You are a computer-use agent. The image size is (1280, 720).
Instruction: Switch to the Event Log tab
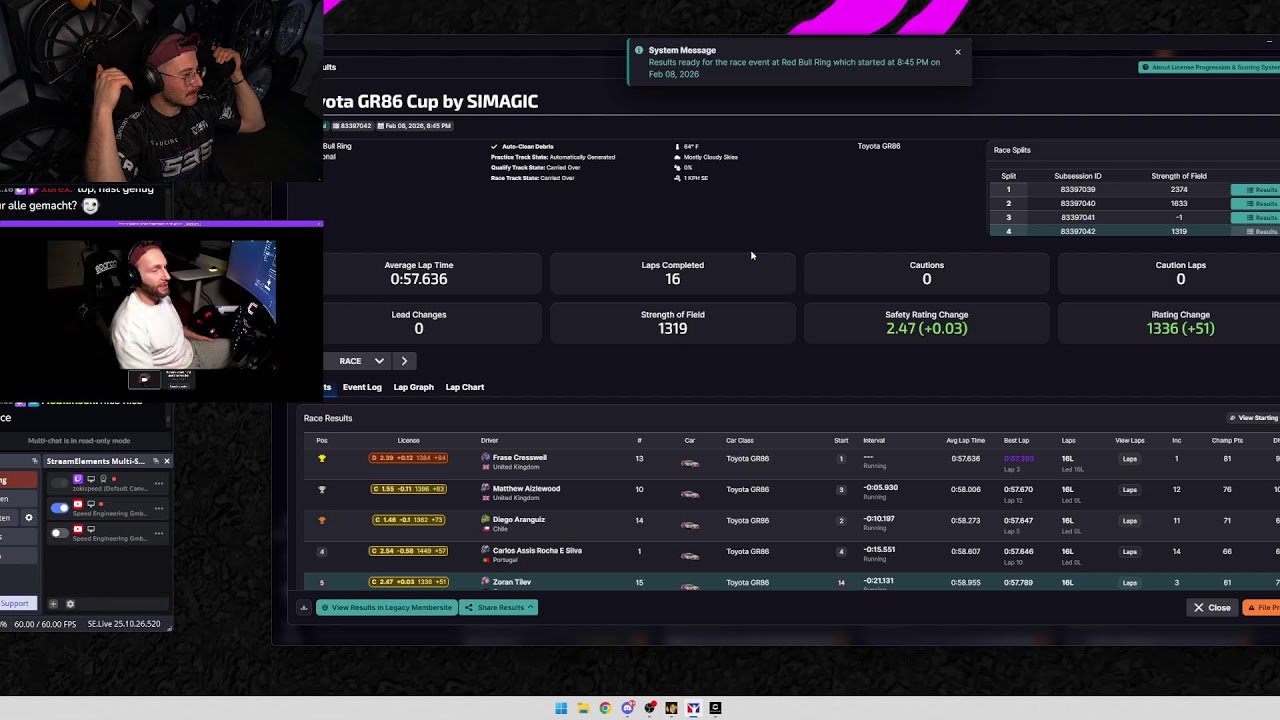click(362, 387)
